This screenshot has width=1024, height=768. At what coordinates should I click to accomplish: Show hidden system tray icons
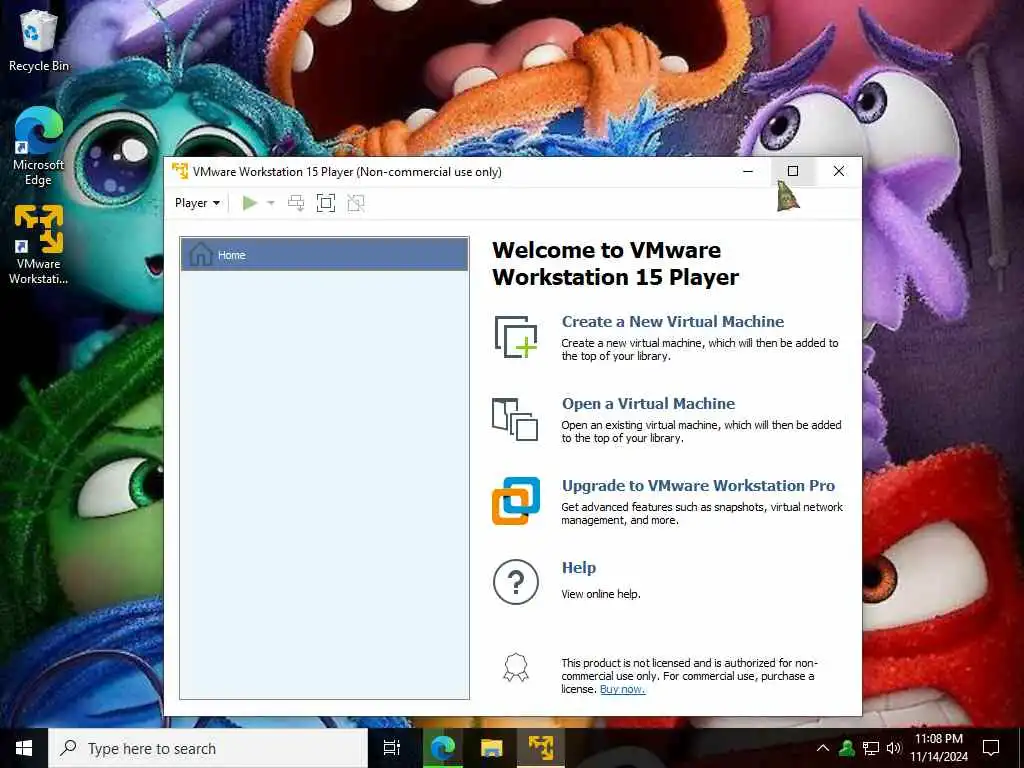823,748
